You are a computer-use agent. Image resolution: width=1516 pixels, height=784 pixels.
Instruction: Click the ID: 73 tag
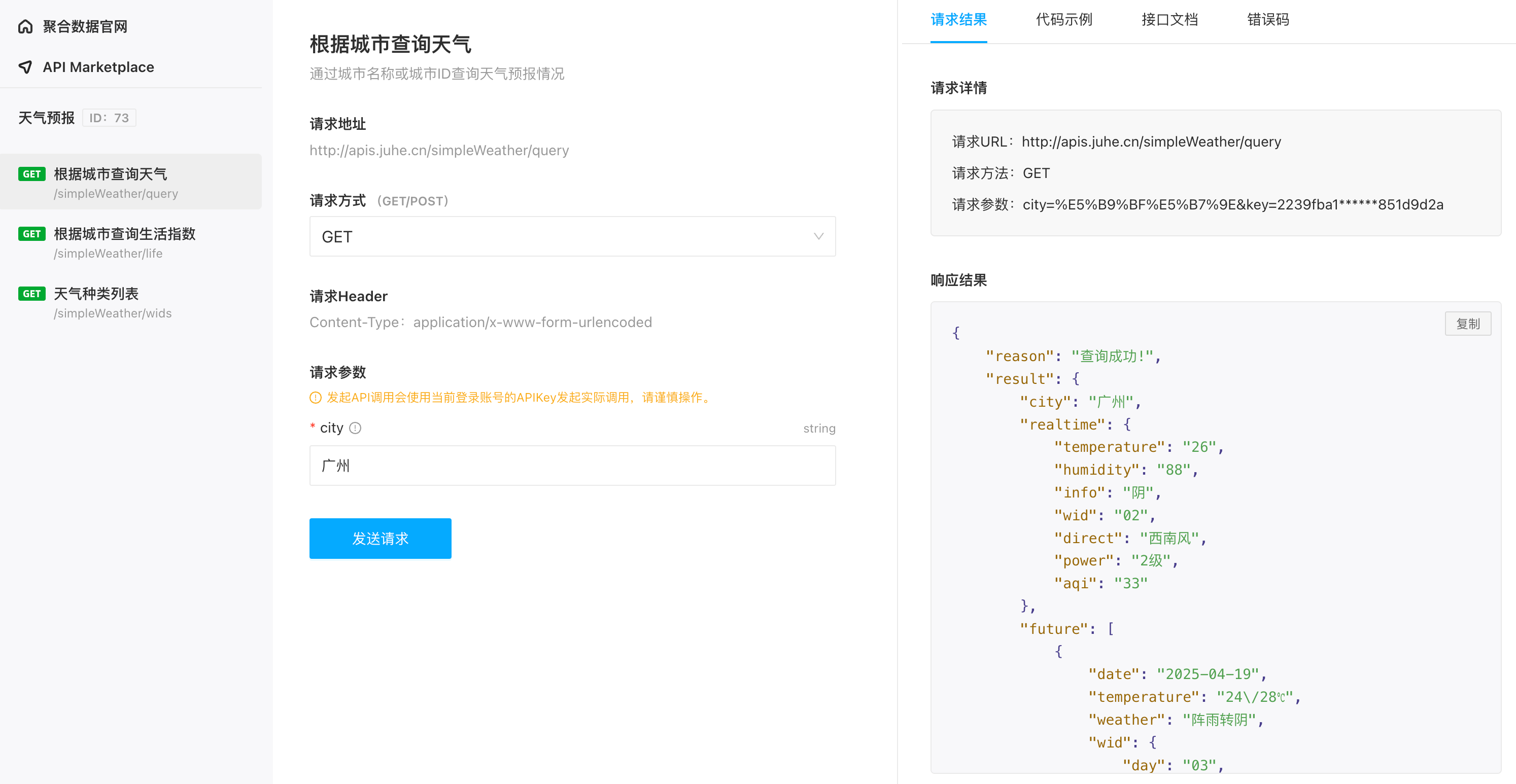click(109, 118)
